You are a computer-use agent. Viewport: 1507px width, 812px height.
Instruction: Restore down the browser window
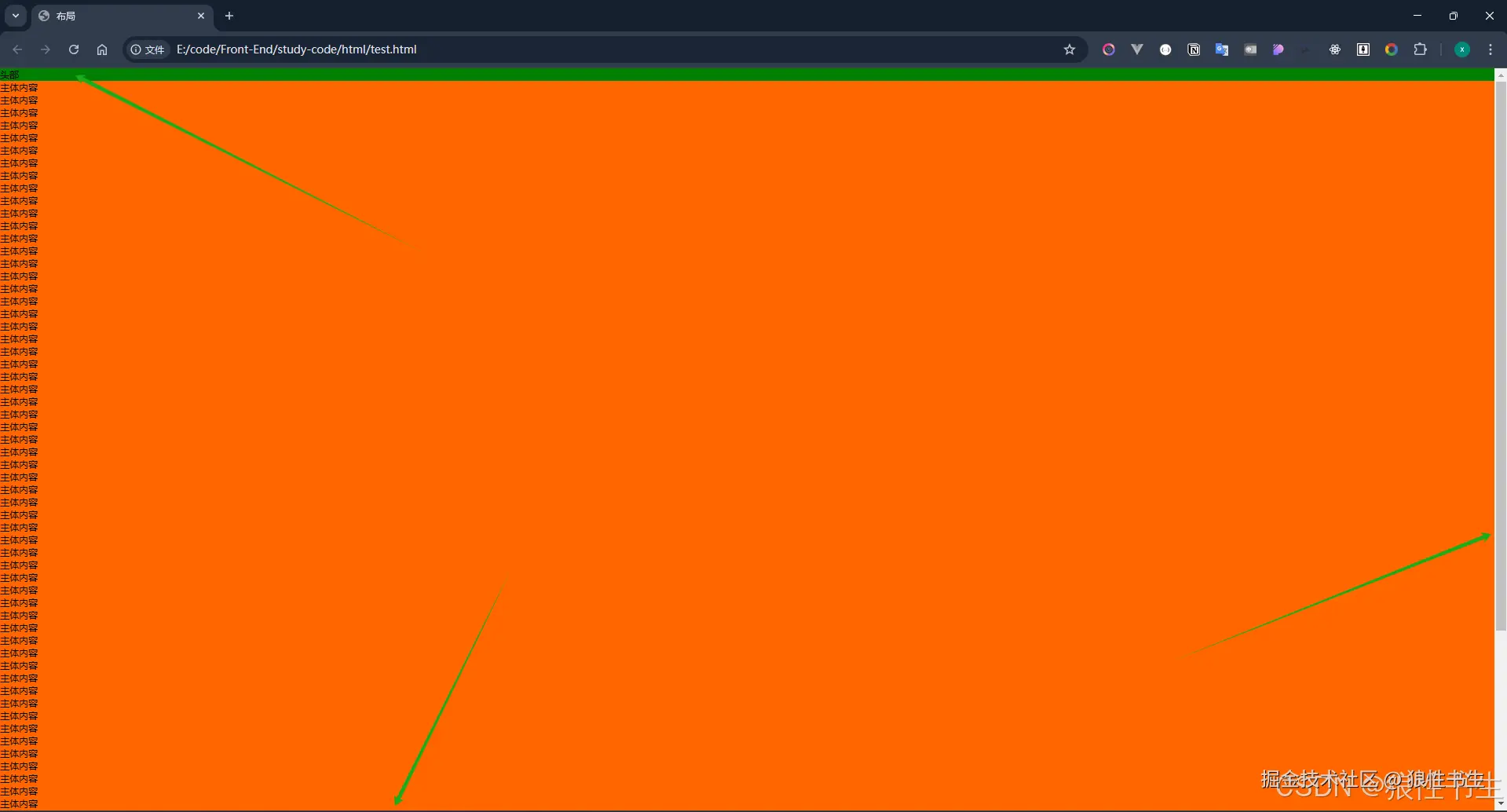pyautogui.click(x=1454, y=16)
